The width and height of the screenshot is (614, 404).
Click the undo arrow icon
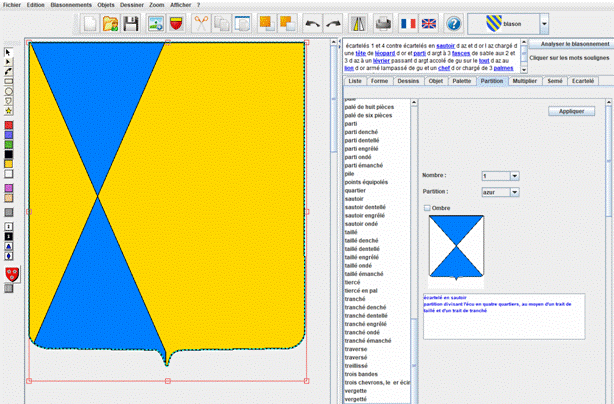click(312, 23)
